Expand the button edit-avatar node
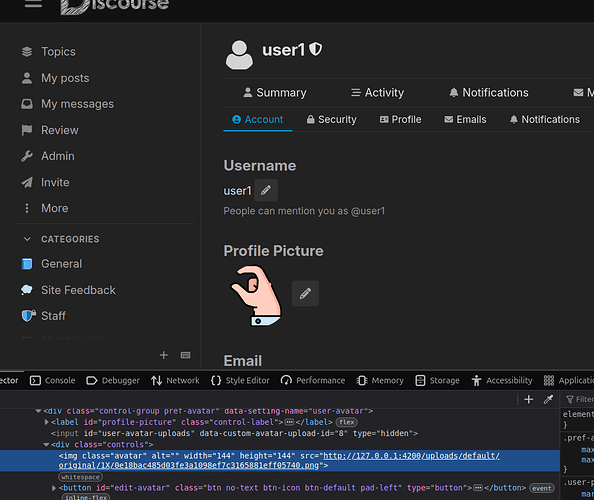 54,488
